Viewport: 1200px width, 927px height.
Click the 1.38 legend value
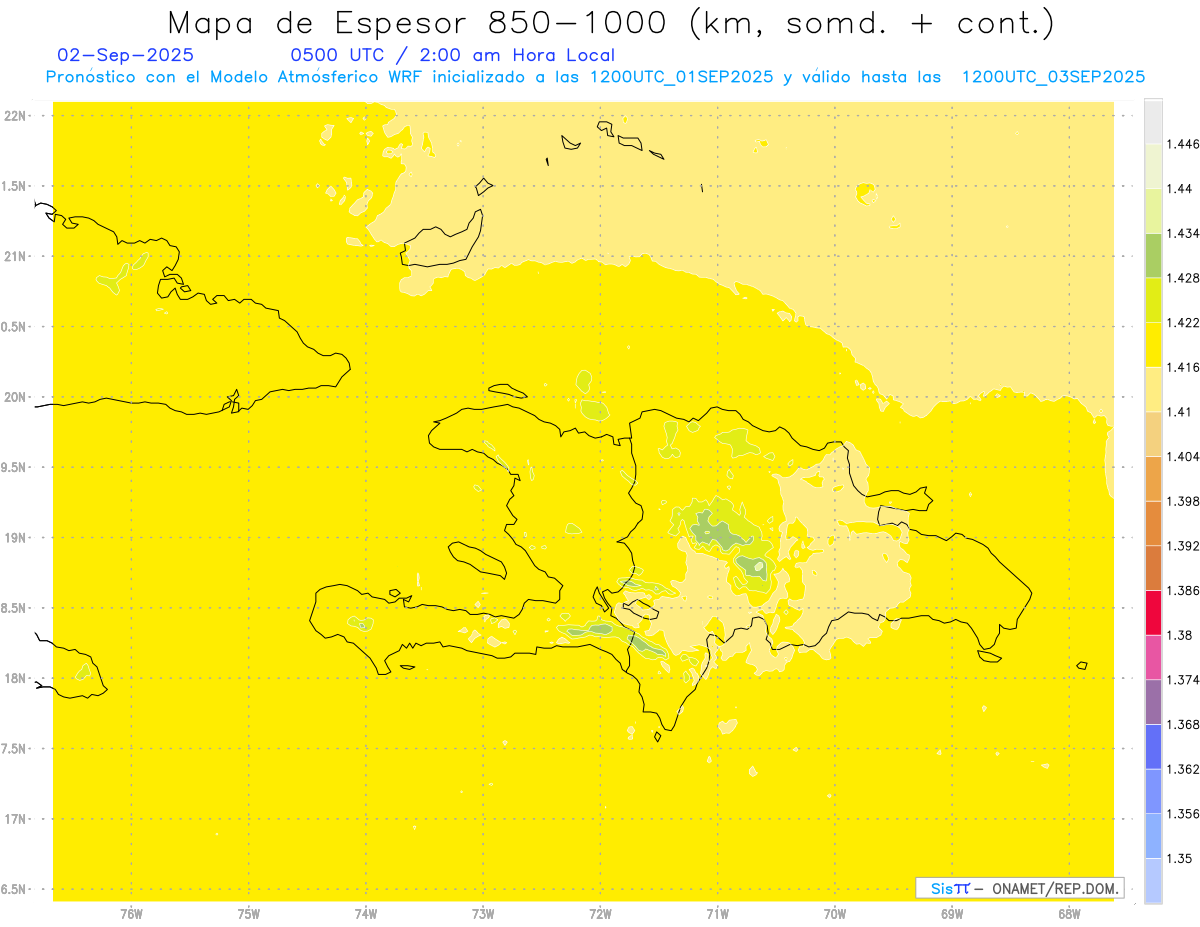(1180, 635)
